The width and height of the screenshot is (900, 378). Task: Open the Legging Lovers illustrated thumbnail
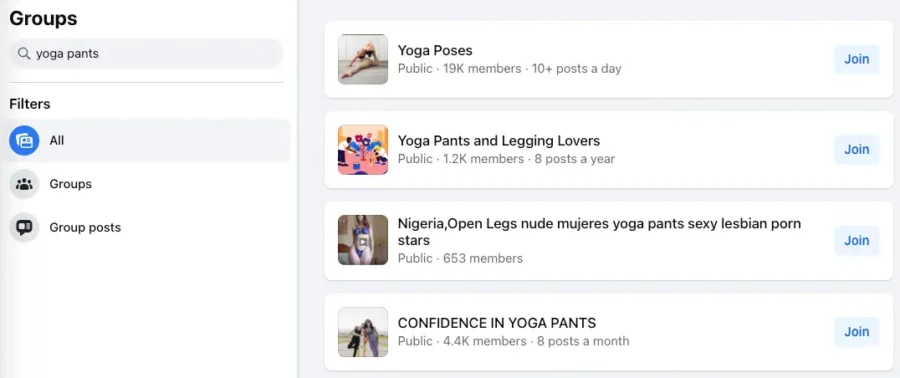[363, 150]
